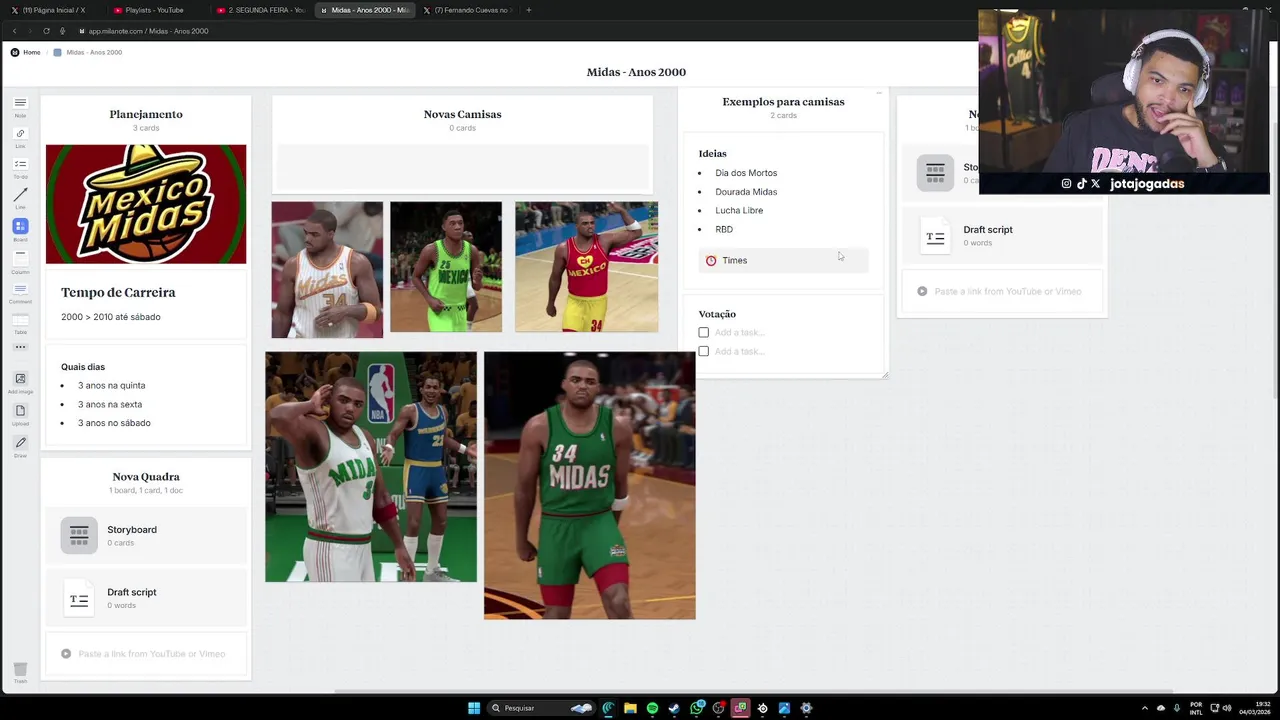Click the browser back arrow

pyautogui.click(x=14, y=31)
